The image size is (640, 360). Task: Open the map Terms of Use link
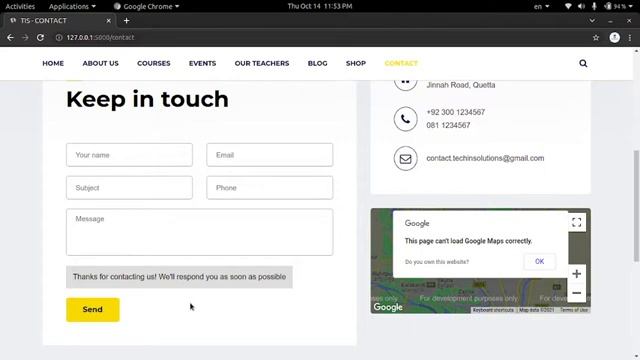[x=574, y=310]
